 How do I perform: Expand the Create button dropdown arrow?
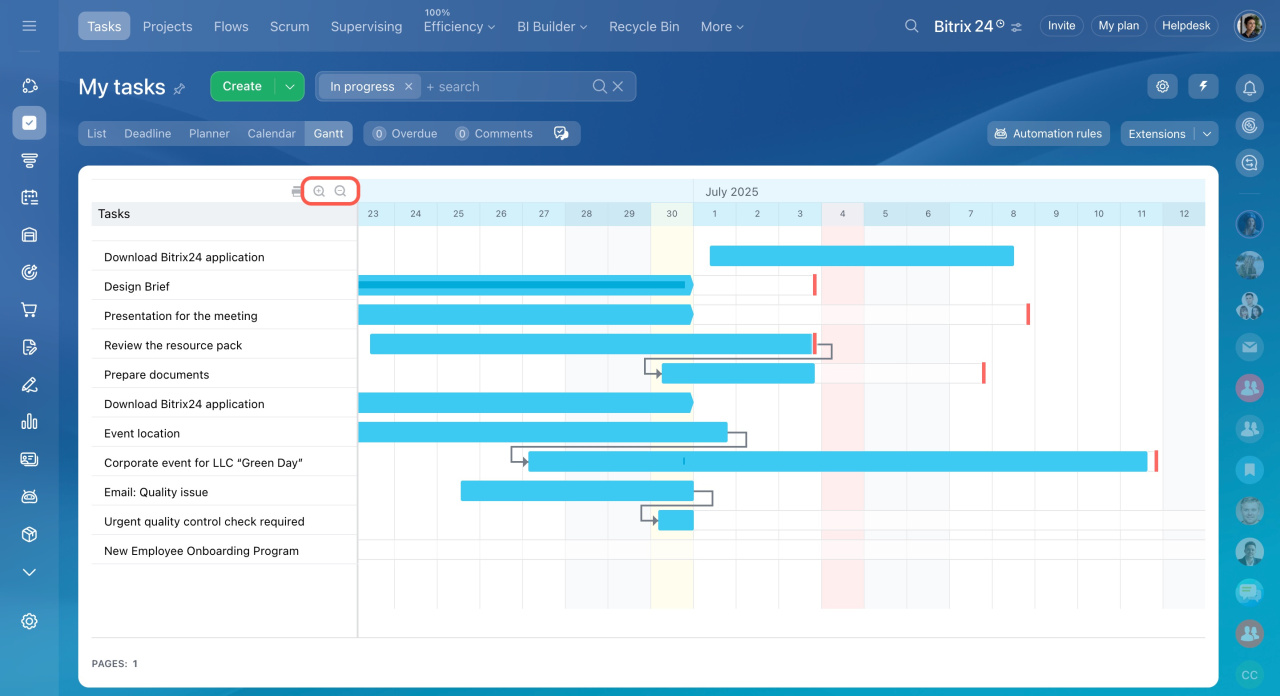290,87
